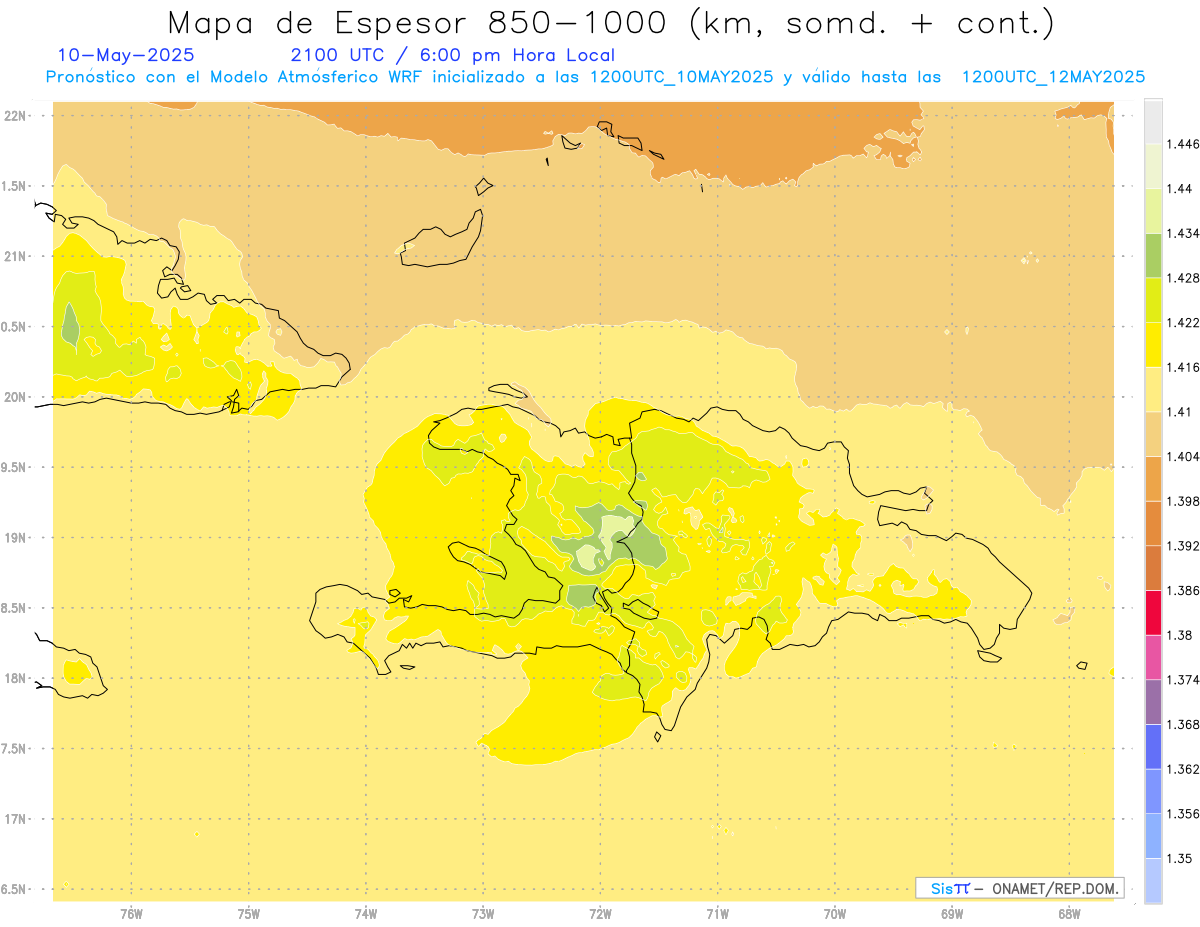The image size is (1200, 927).
Task: Select the tan swatch between 1.41 and 1.404
Action: [1153, 433]
